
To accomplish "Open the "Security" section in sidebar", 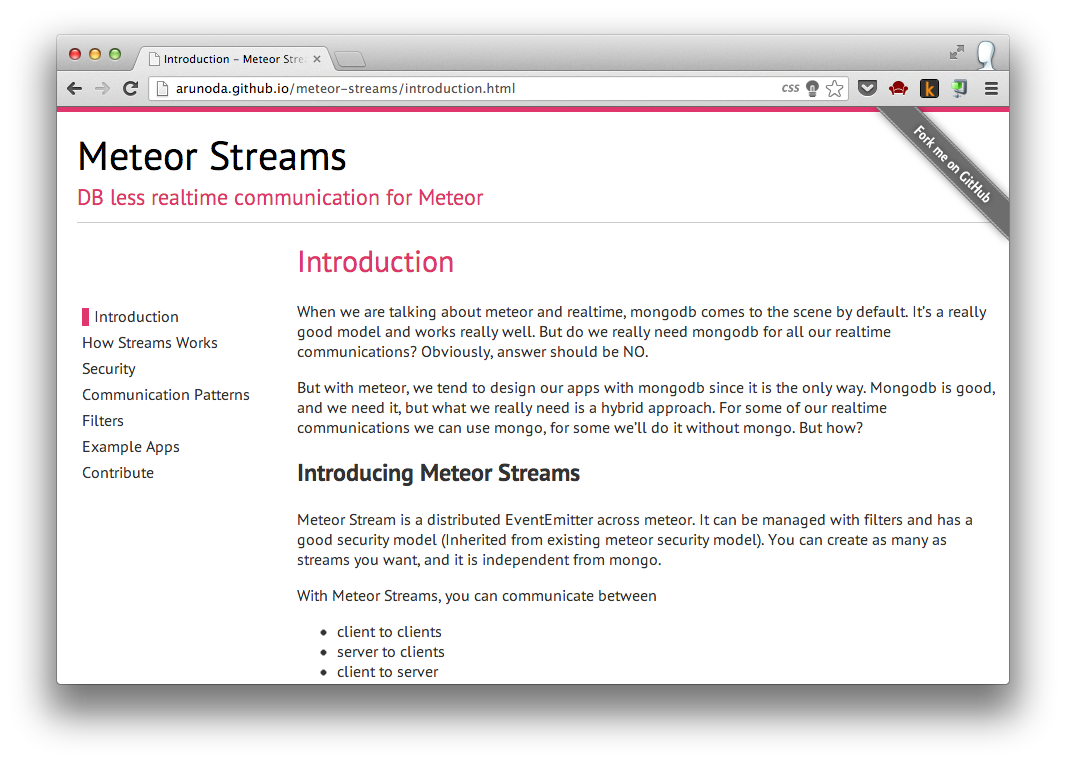I will [108, 368].
